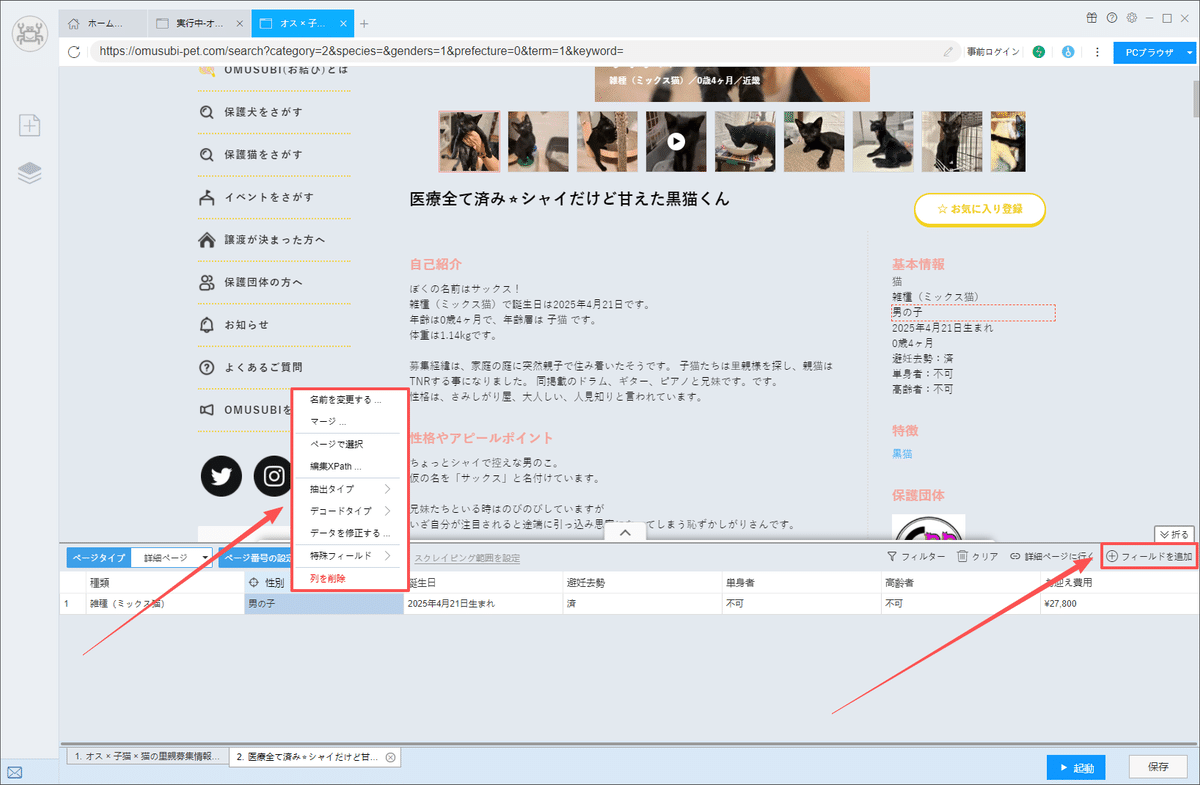
Task: Select the 性別 column header
Action: (324, 582)
